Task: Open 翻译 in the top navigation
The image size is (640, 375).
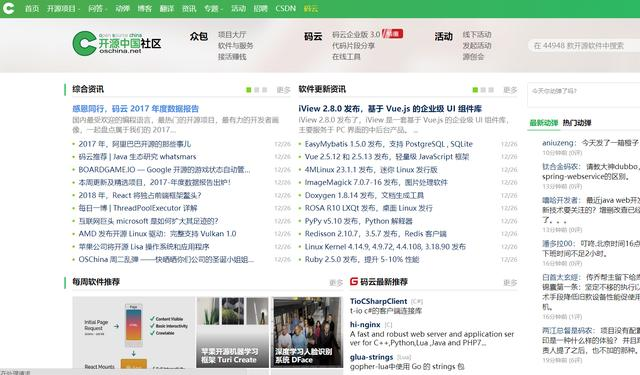Action: 167,8
